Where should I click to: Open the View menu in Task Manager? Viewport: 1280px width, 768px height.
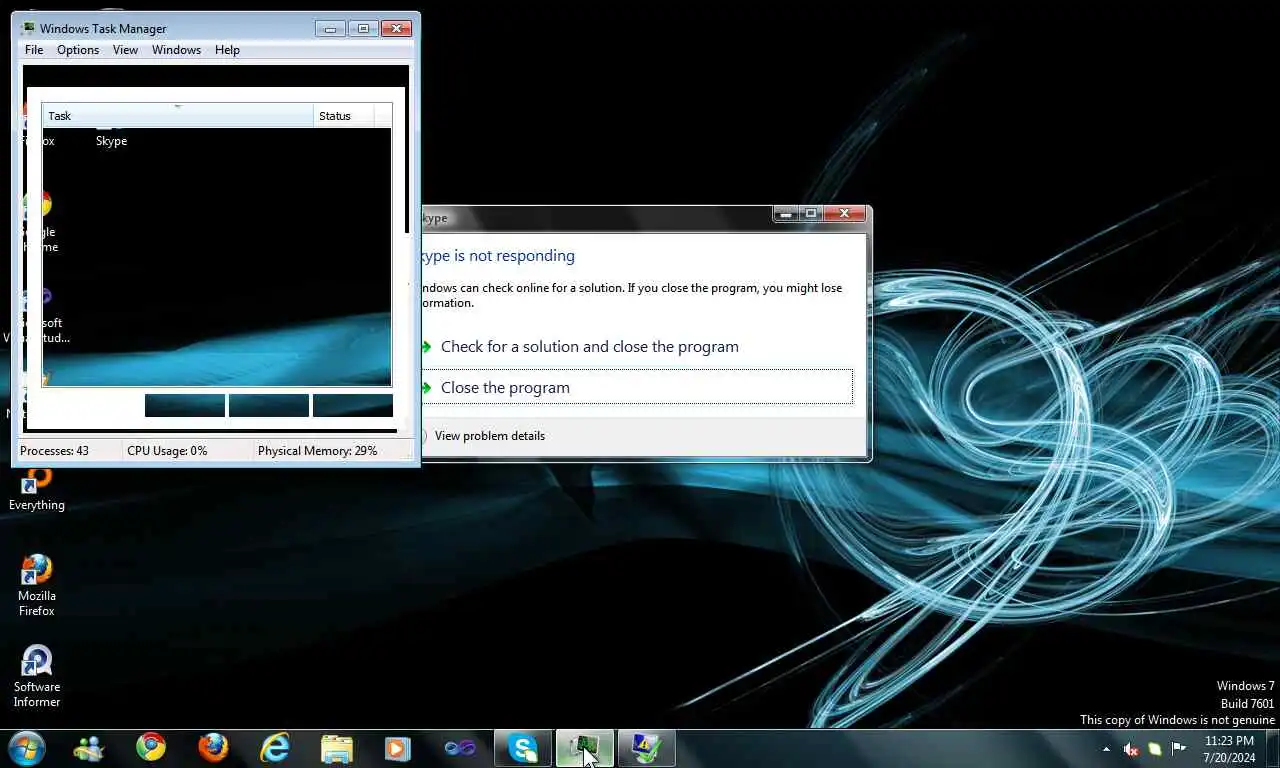coord(125,50)
